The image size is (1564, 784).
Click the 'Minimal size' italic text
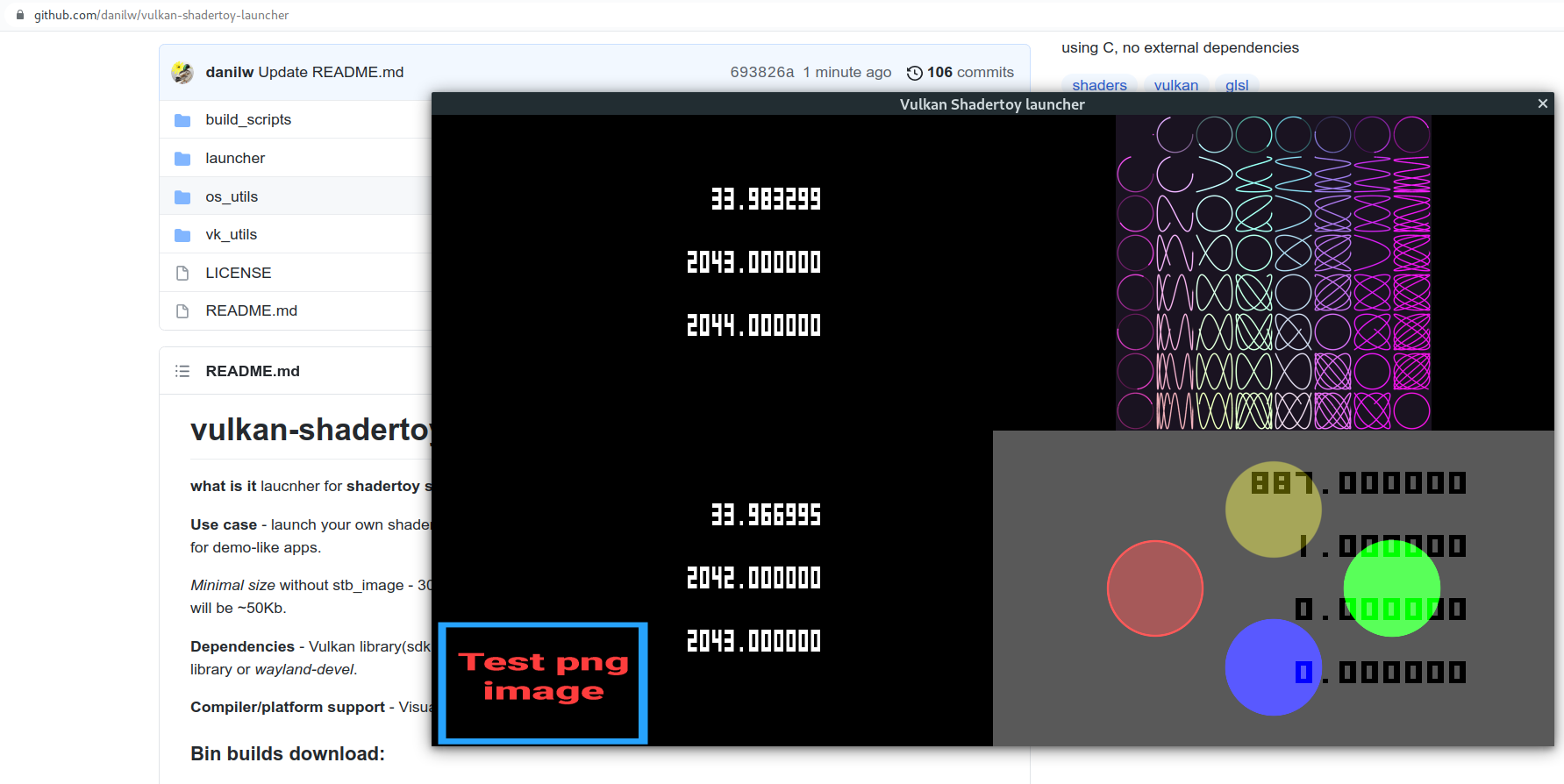tap(232, 585)
